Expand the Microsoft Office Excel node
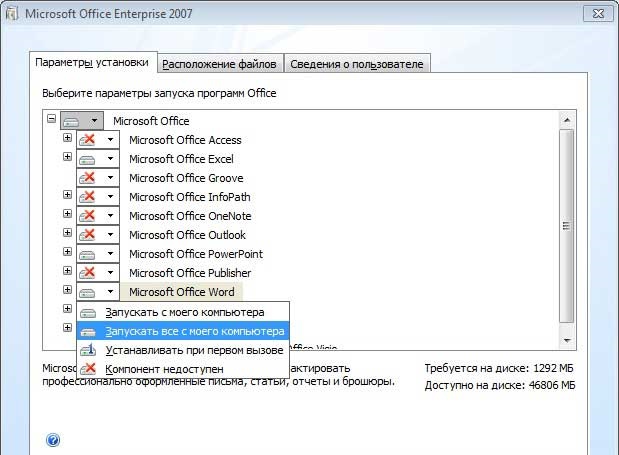The image size is (619, 455). pyautogui.click(x=68, y=156)
